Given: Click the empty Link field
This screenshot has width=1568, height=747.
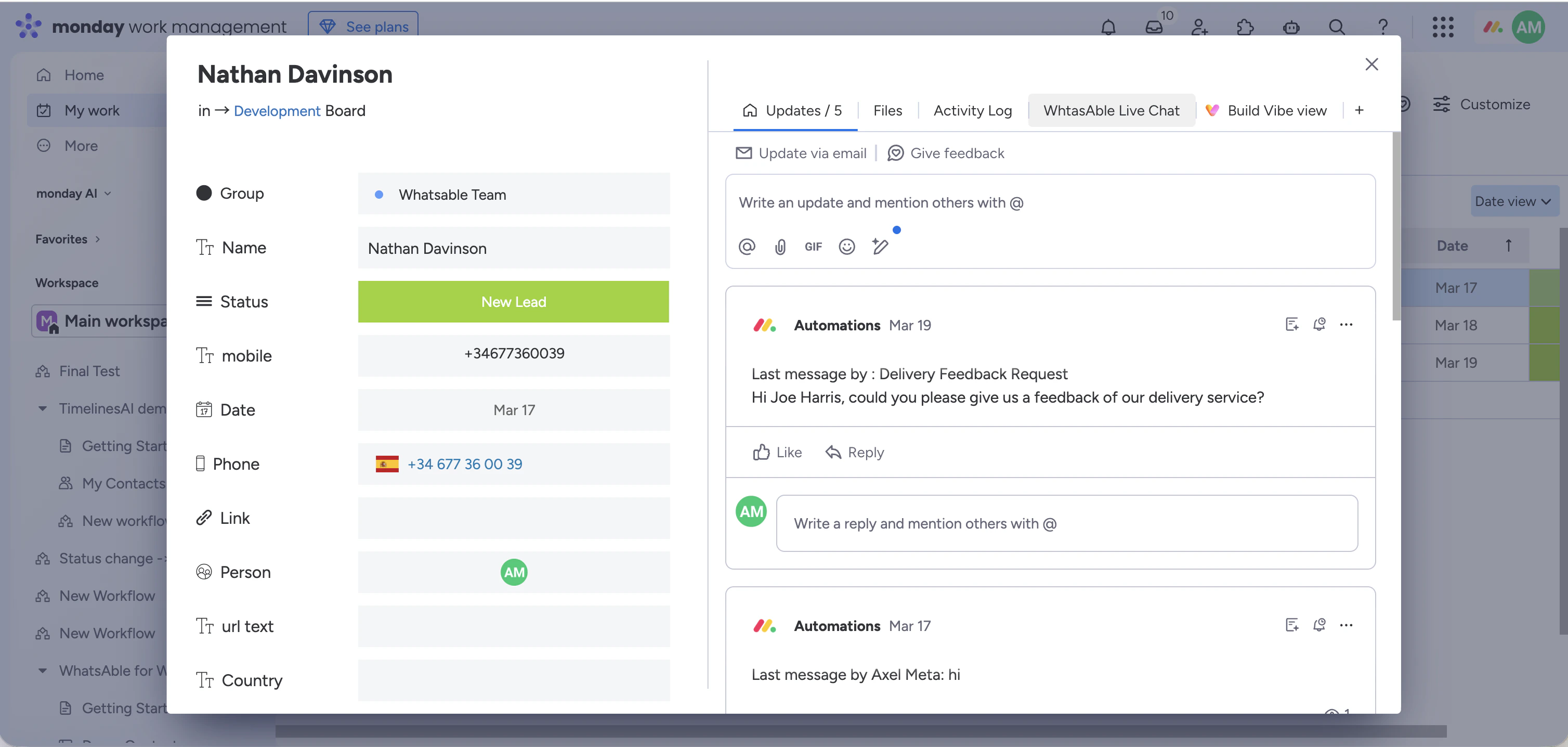Looking at the screenshot, I should pyautogui.click(x=513, y=518).
